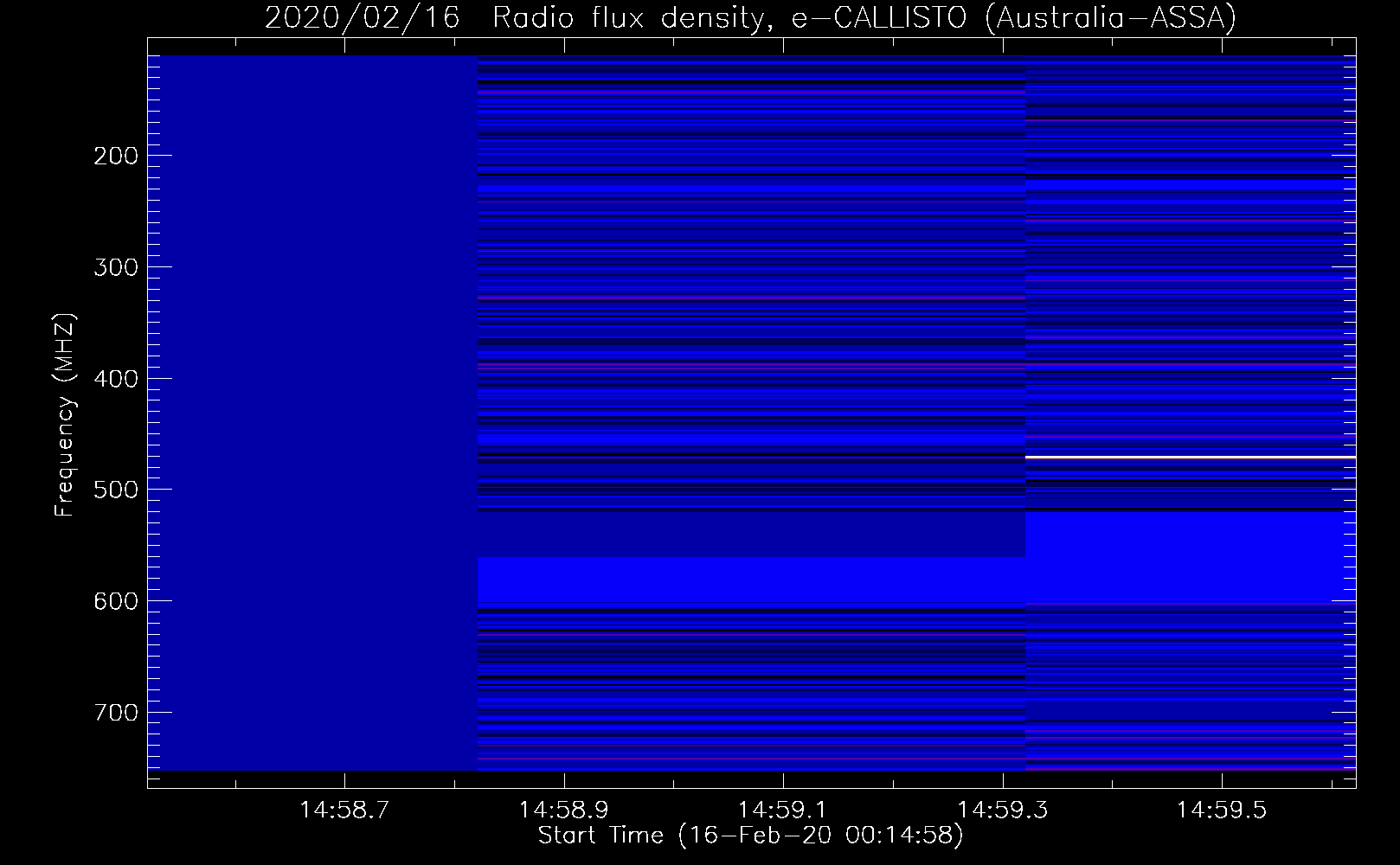The image size is (1400, 865).
Task: Click the uniform dark blue region at 14:58.7
Action: [312, 413]
